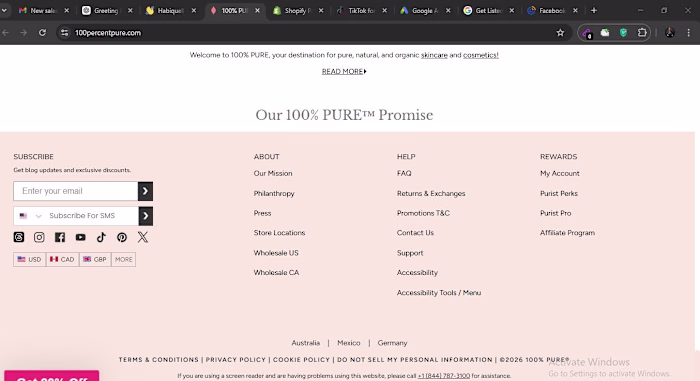This screenshot has width=700, height=381.
Task: Focus the Enter your email field
Action: (75, 191)
